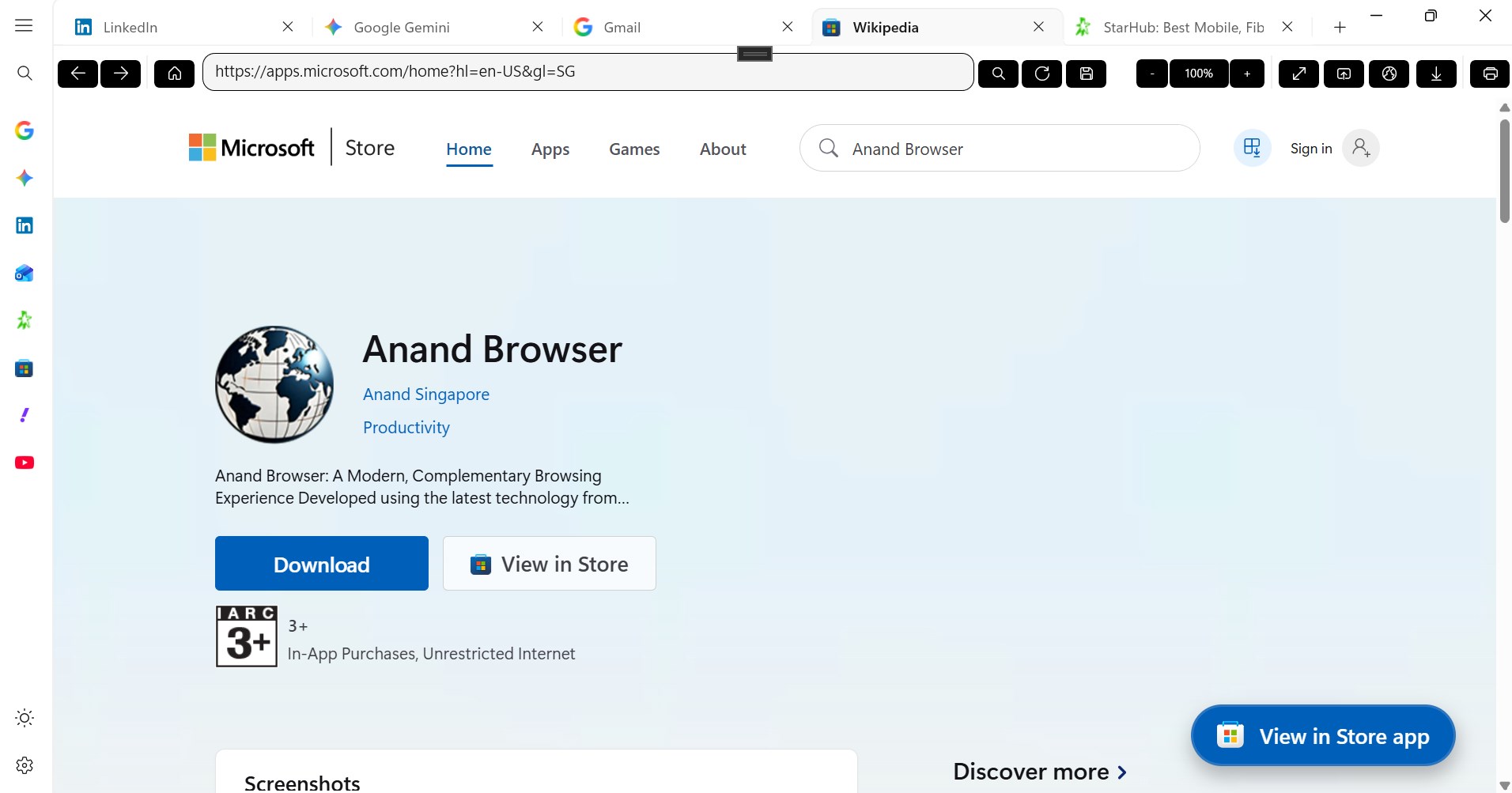Screen dimensions: 1512x793
Task: Click the globe toolbar button
Action: pyautogui.click(x=1389, y=74)
